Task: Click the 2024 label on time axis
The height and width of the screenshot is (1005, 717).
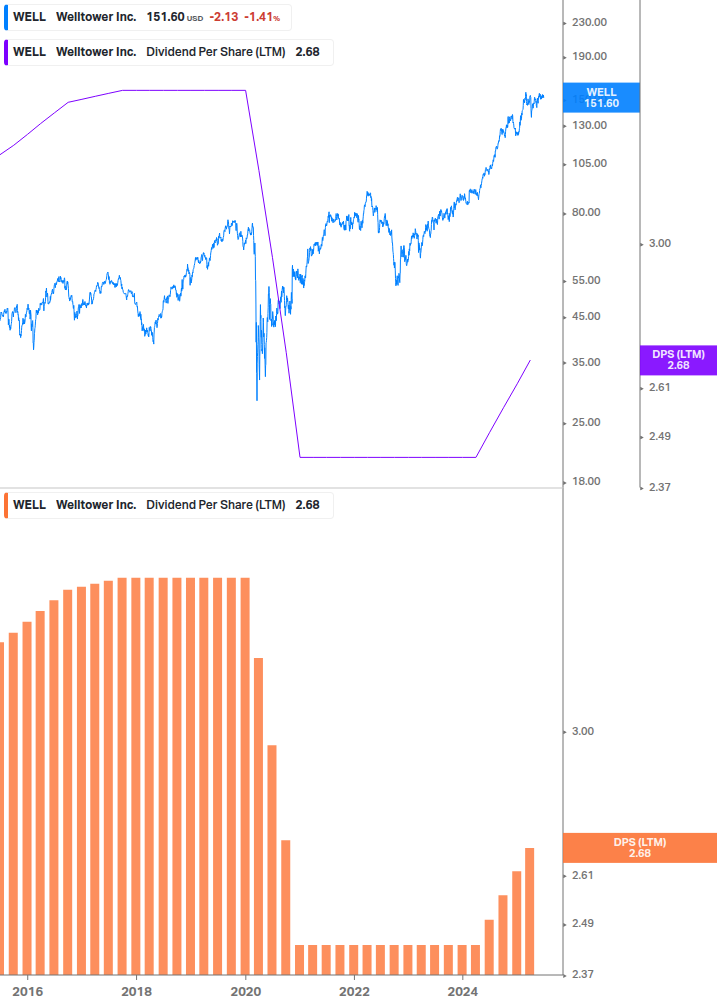Action: 463,992
